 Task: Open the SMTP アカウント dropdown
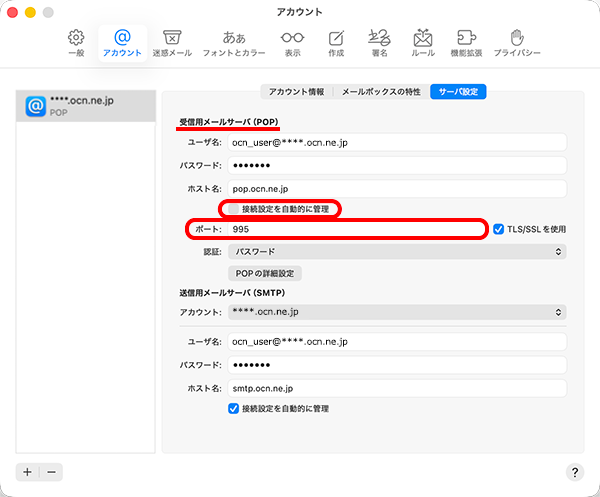pyautogui.click(x=397, y=312)
